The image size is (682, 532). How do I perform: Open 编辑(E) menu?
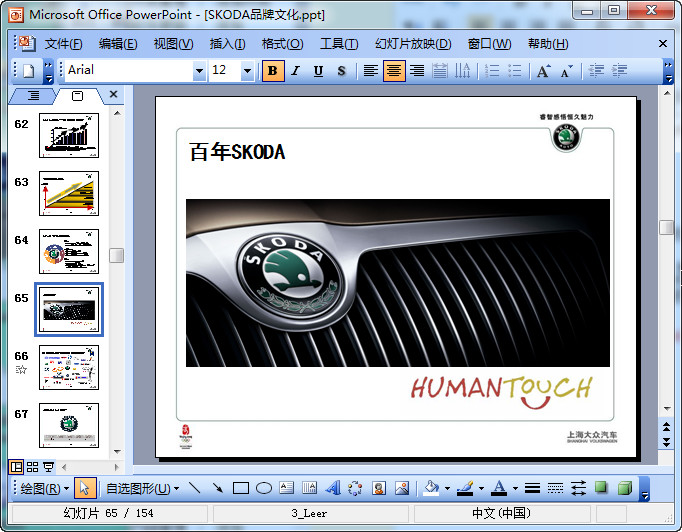coord(118,44)
